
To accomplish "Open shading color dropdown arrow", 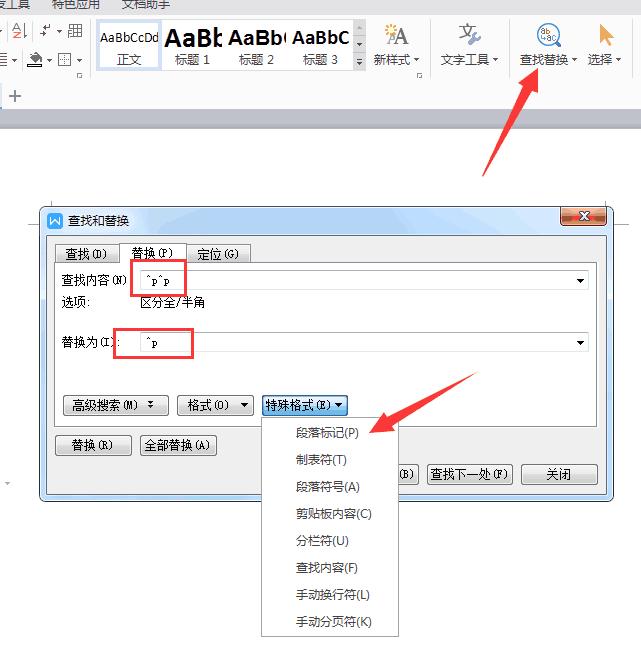I will pyautogui.click(x=49, y=60).
